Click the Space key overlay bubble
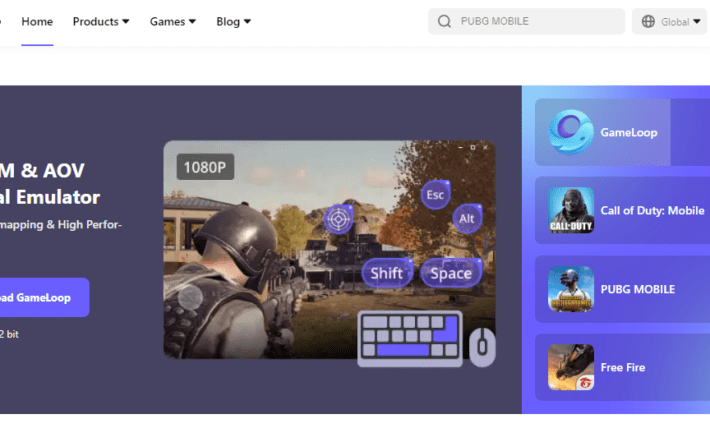Viewport: 710px width, 428px height. point(451,273)
